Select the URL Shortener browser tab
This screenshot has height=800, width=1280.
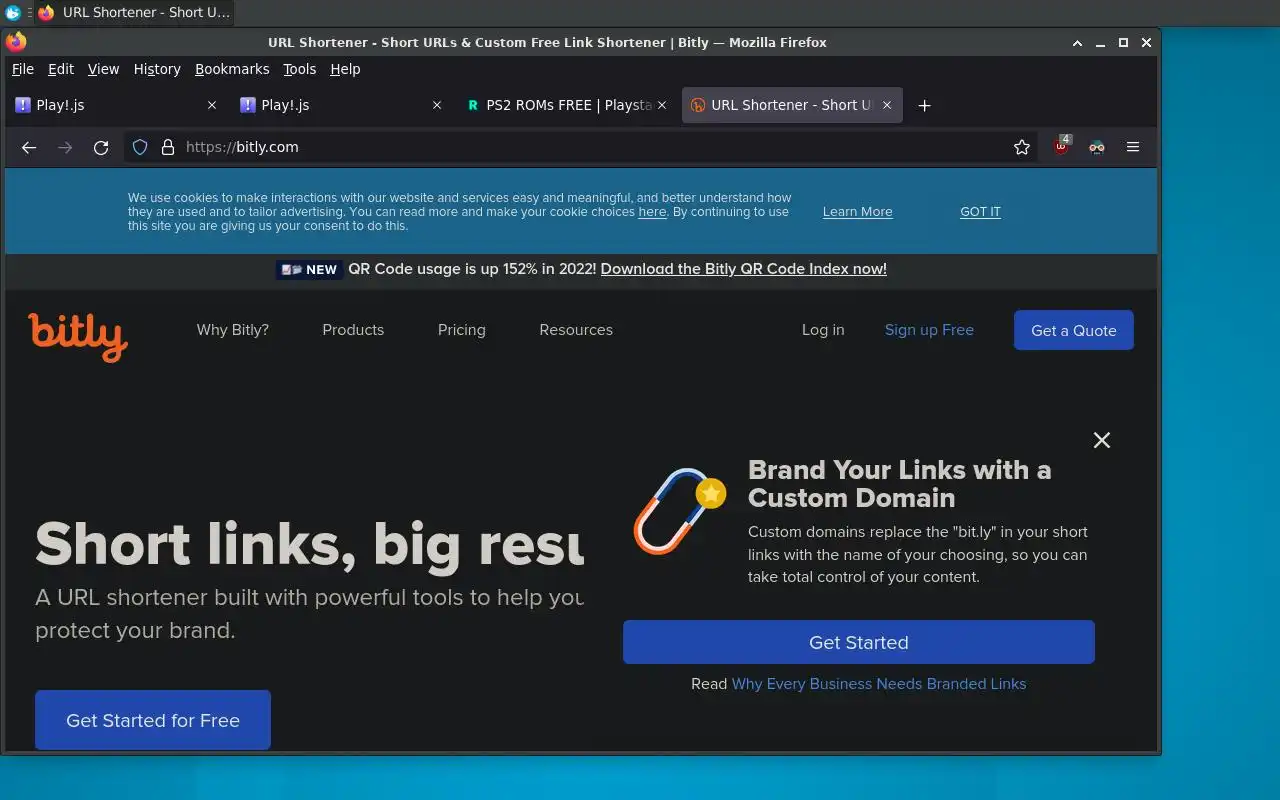(792, 105)
